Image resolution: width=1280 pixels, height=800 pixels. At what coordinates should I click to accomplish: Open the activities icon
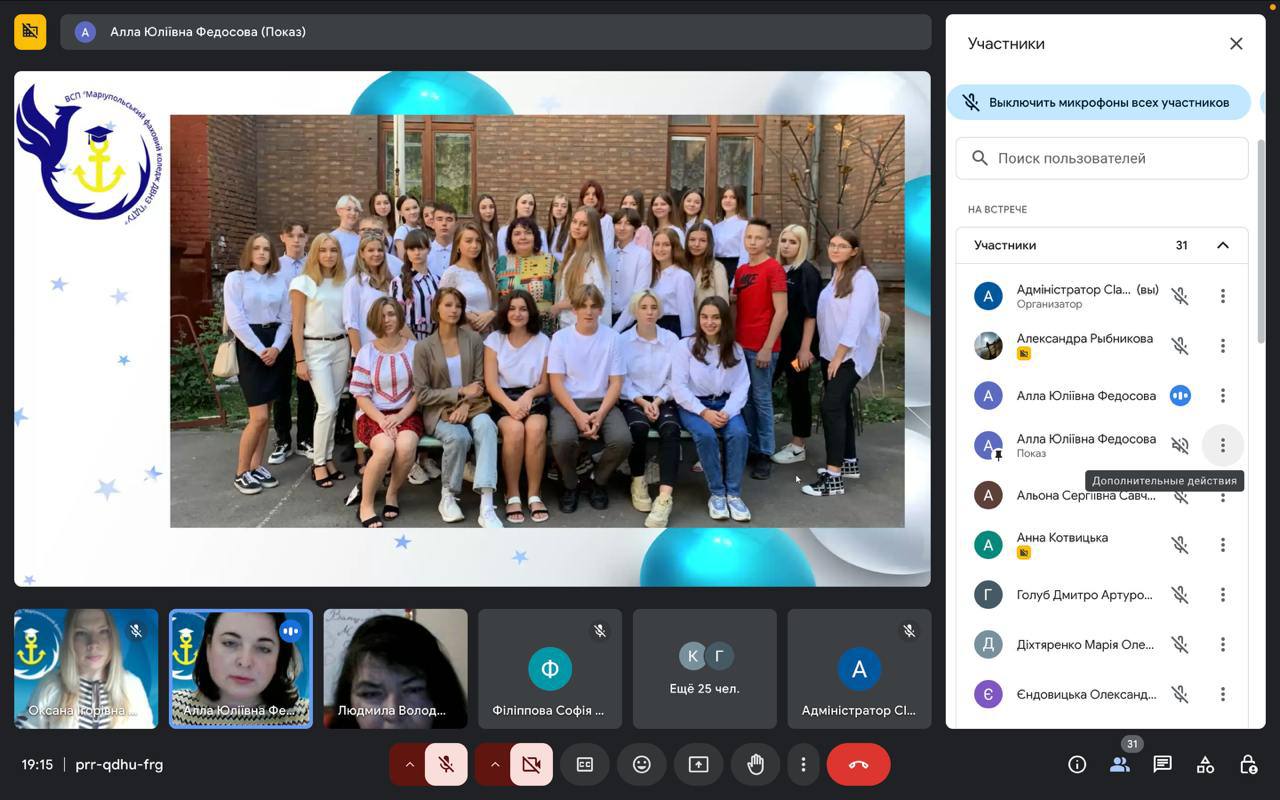tap(1205, 764)
